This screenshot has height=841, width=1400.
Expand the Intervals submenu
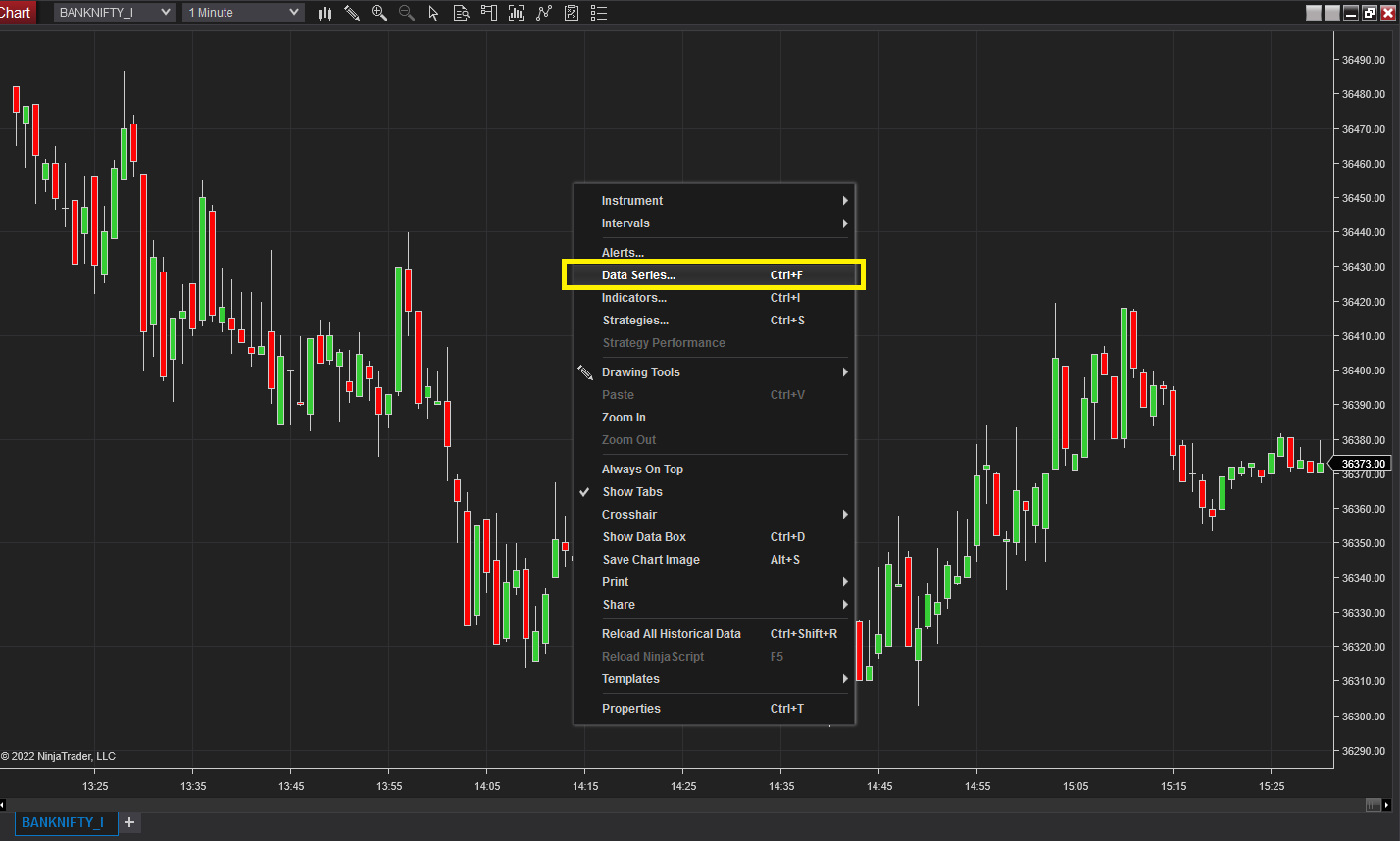[x=715, y=223]
